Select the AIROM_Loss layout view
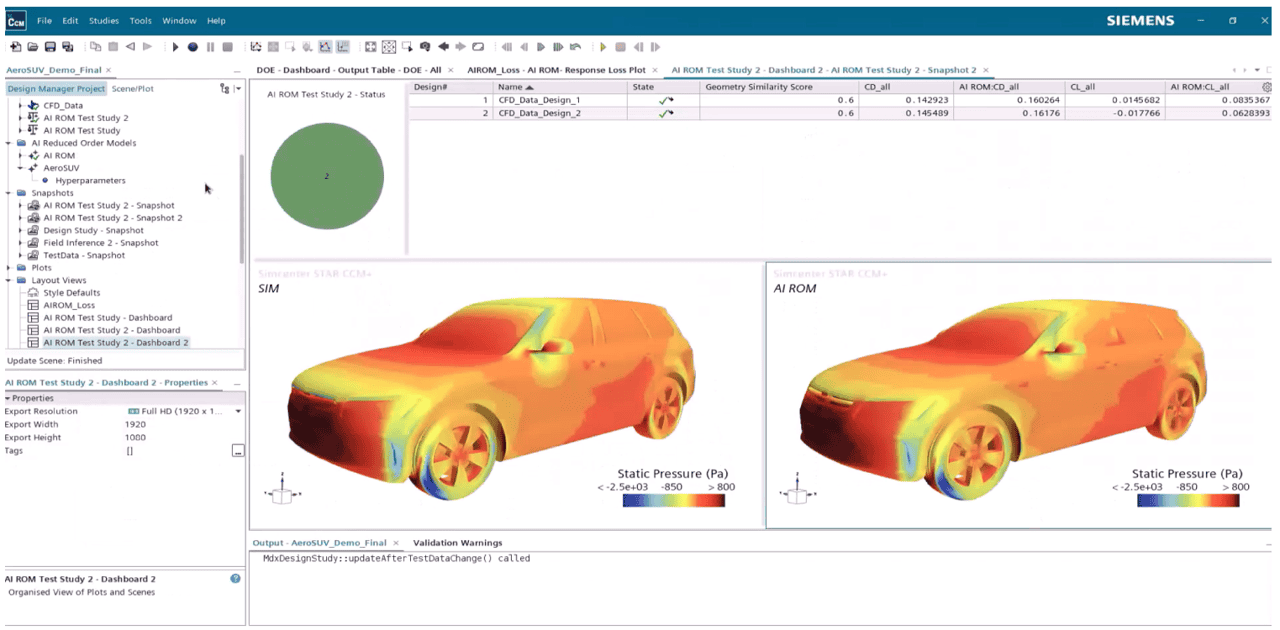Screen dimensions: 1280x630 (69, 305)
